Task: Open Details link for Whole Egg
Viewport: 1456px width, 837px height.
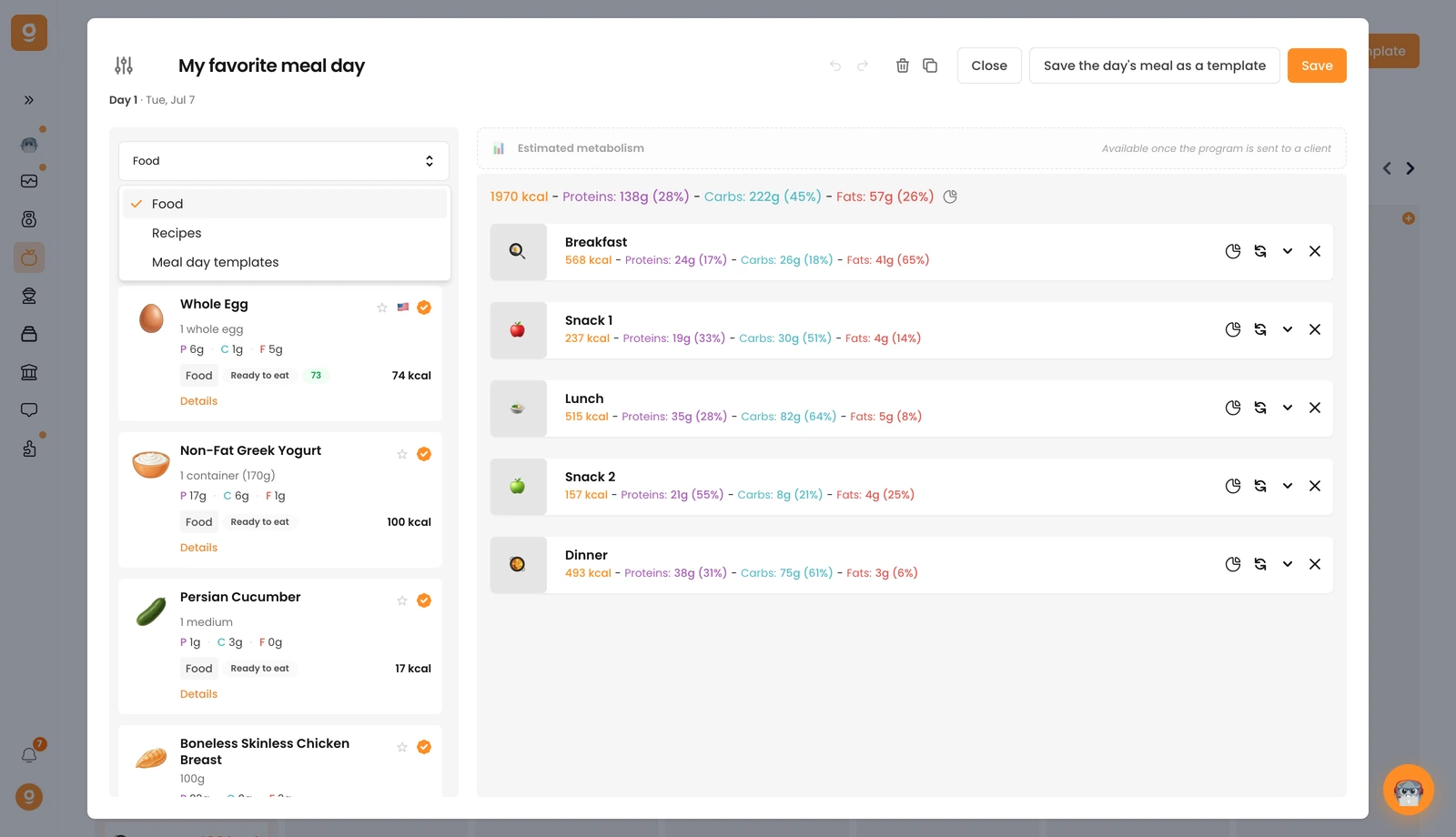Action: tap(198, 401)
